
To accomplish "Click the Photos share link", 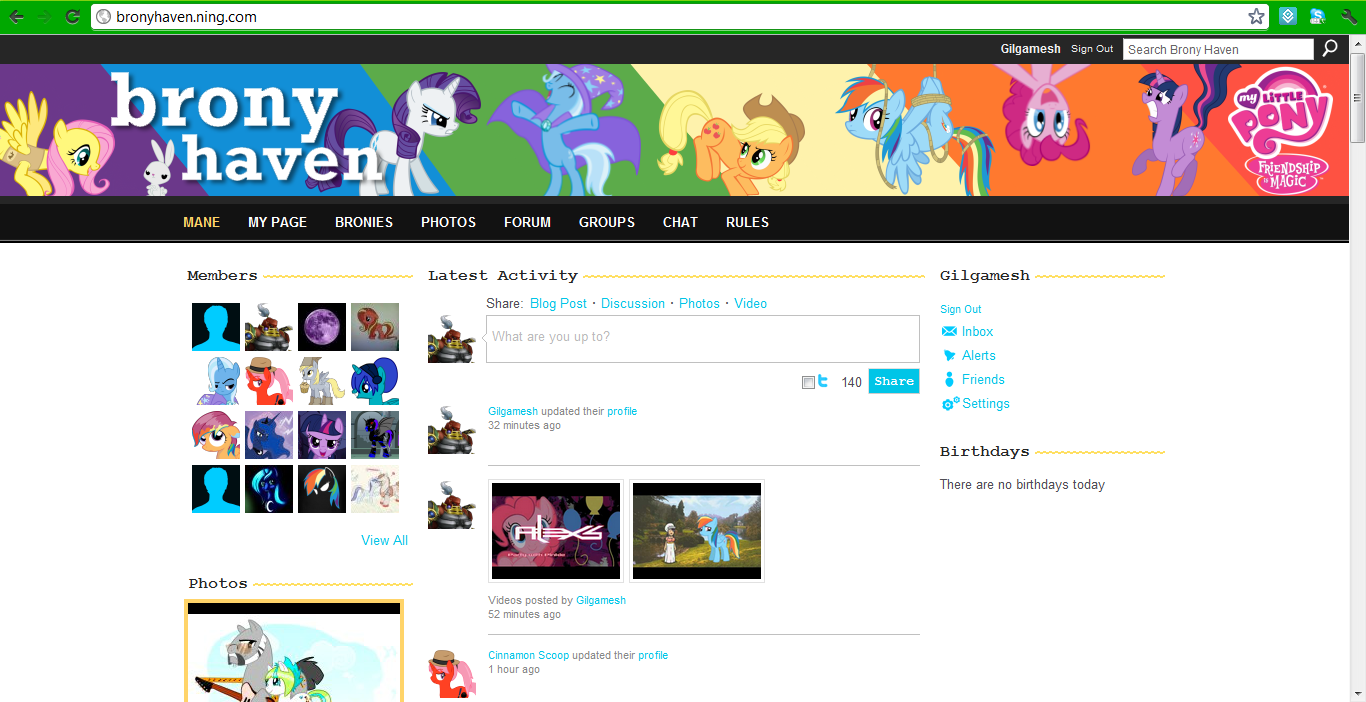I will pos(699,303).
